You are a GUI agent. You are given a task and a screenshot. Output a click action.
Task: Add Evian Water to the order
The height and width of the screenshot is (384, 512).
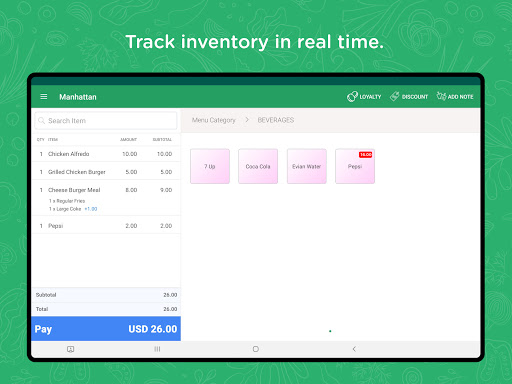[x=307, y=166]
